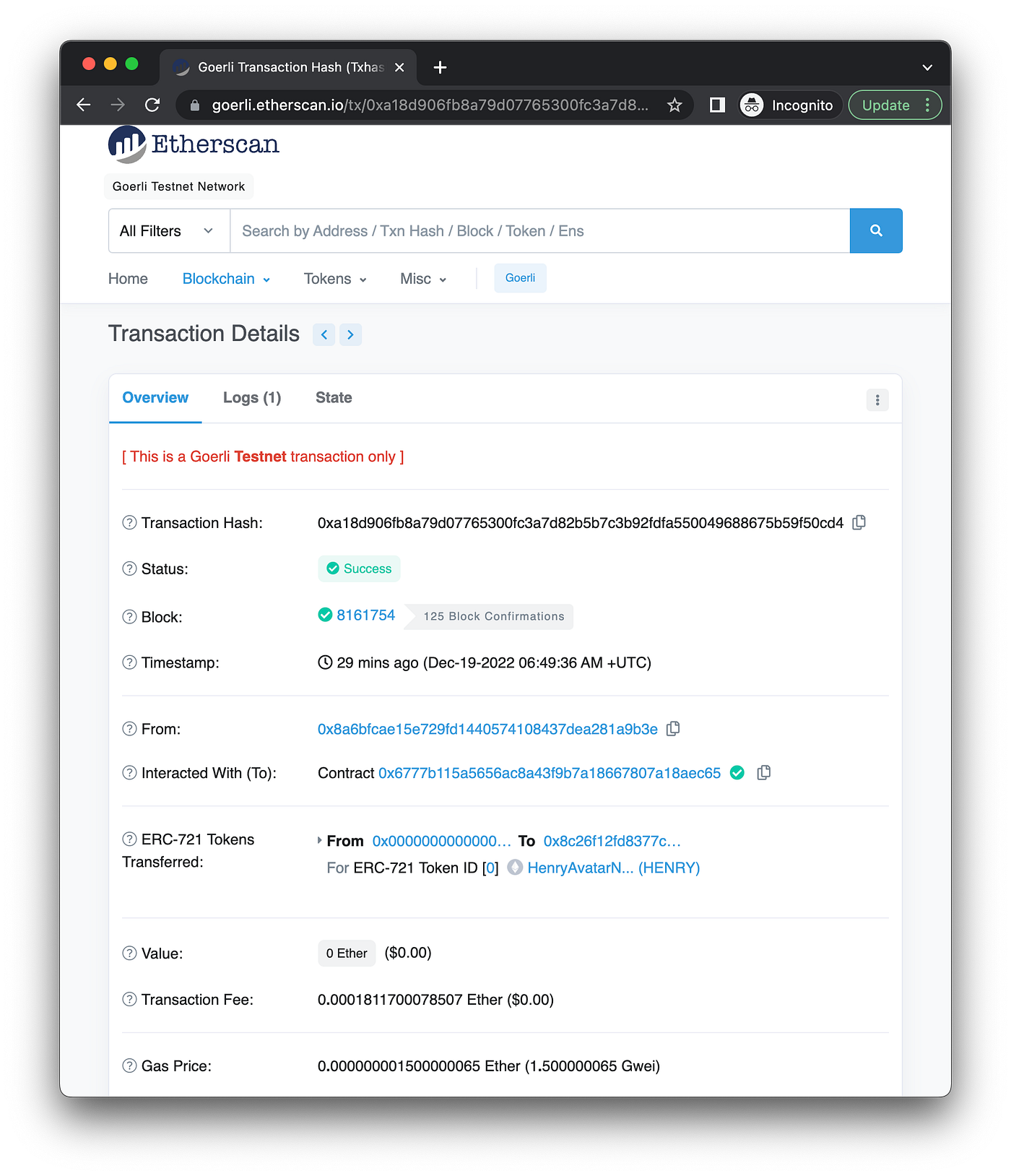Open the HenryAvatarN... (HENRY) token link

[x=614, y=868]
